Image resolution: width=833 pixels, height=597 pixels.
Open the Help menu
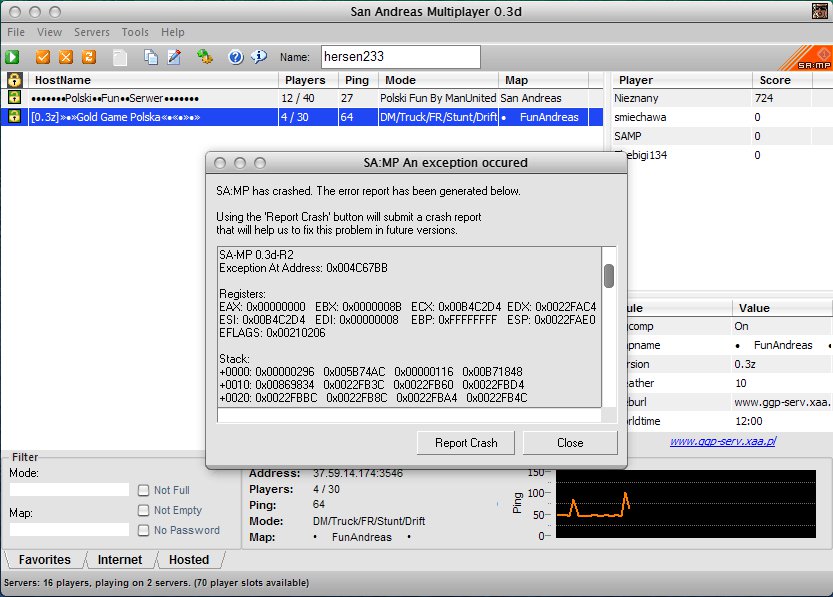173,32
